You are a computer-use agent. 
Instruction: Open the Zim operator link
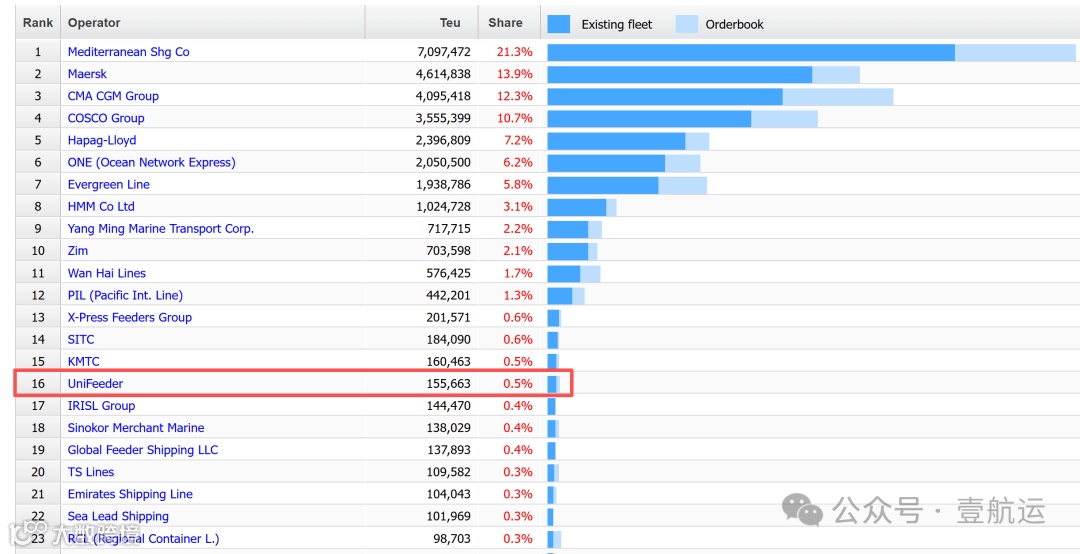point(78,251)
